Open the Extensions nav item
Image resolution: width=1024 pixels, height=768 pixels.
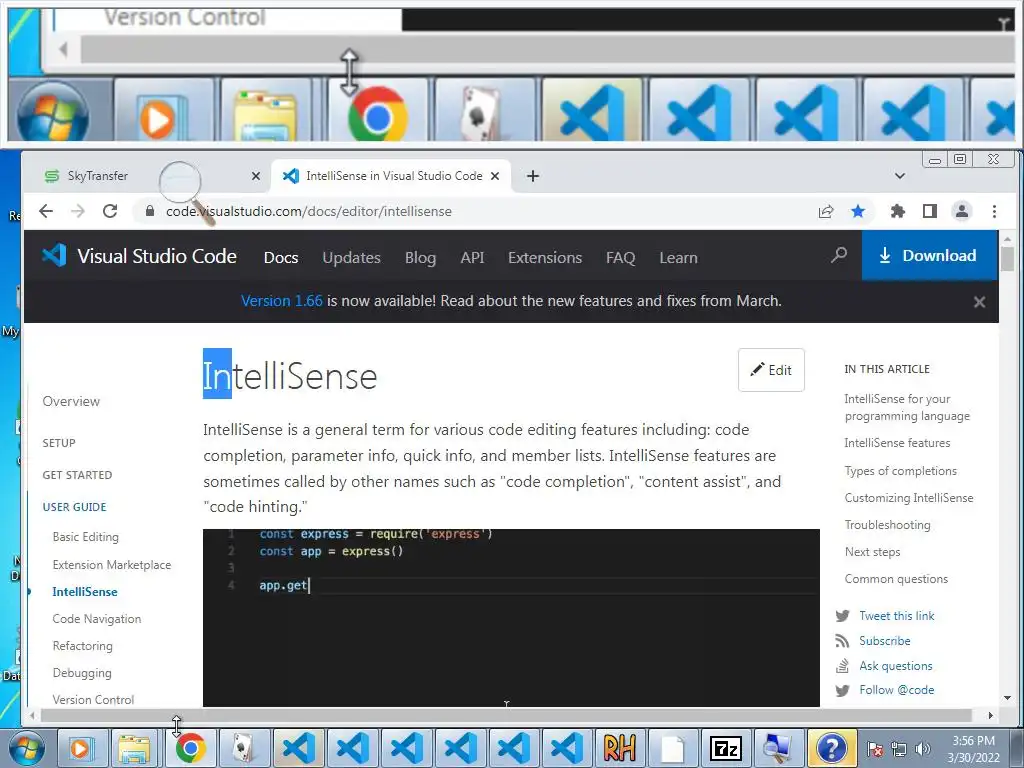click(x=545, y=257)
